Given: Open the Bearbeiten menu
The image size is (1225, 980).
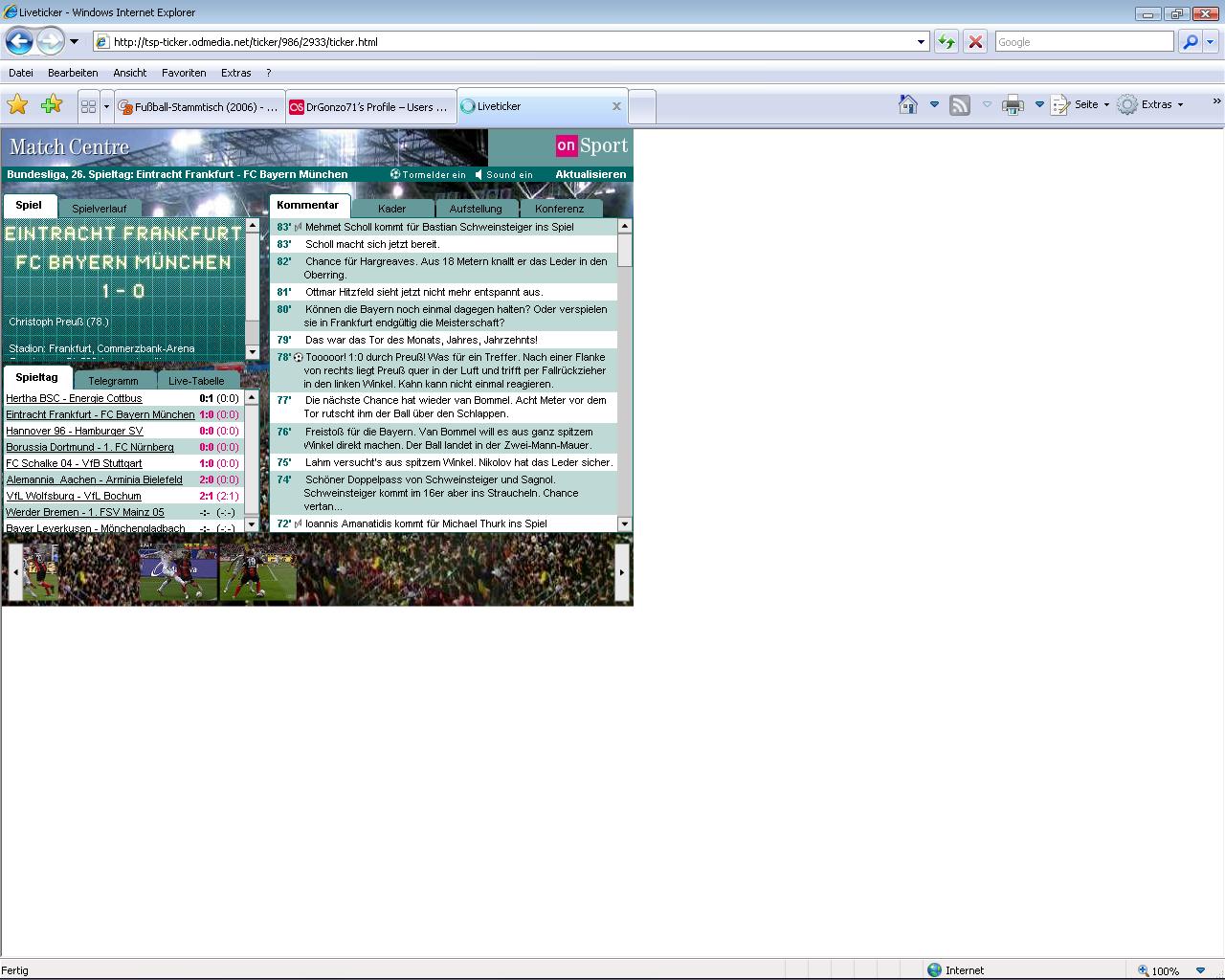Looking at the screenshot, I should click(73, 73).
